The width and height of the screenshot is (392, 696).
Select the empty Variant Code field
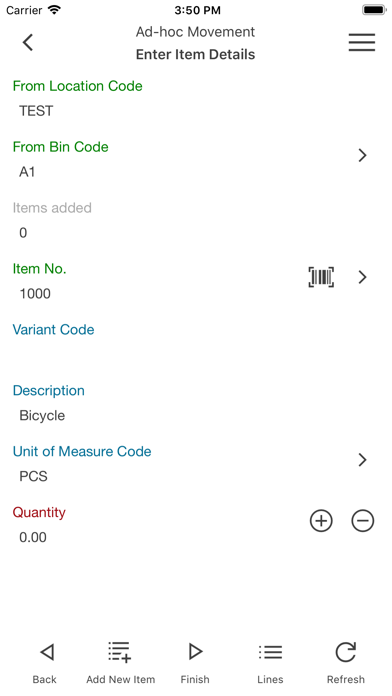[196, 354]
